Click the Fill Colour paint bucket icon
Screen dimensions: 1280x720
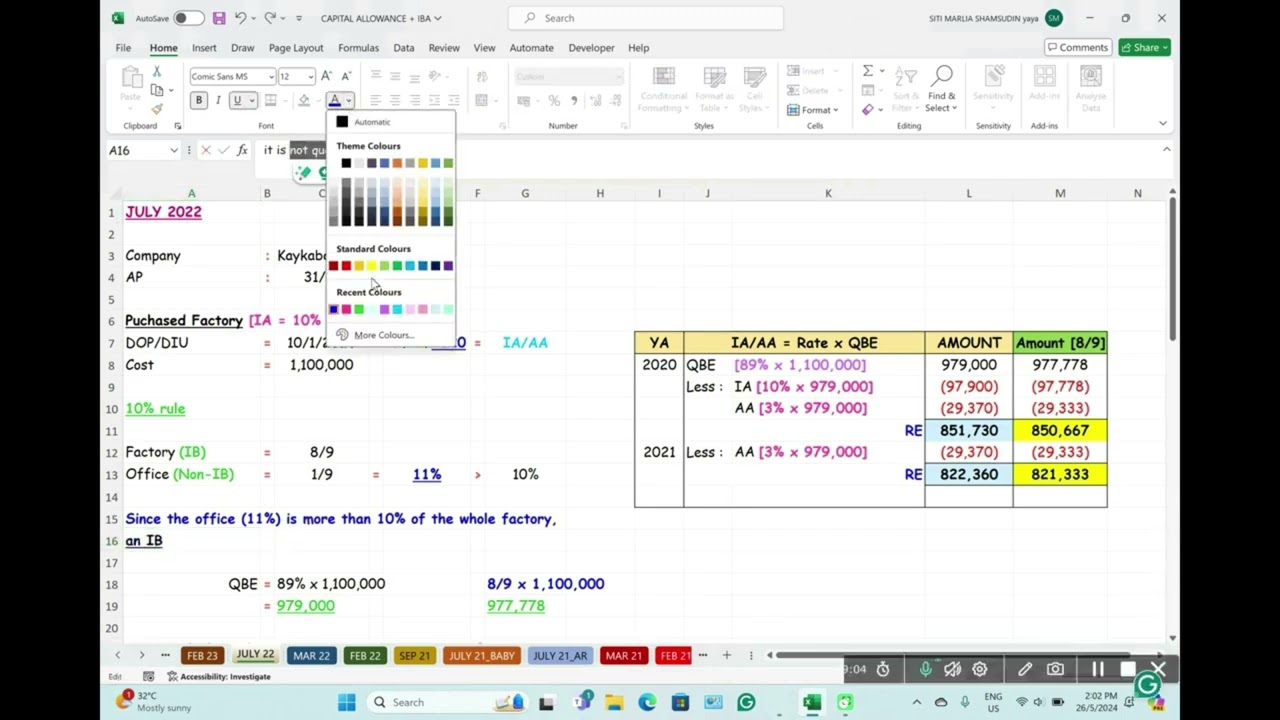[304, 100]
